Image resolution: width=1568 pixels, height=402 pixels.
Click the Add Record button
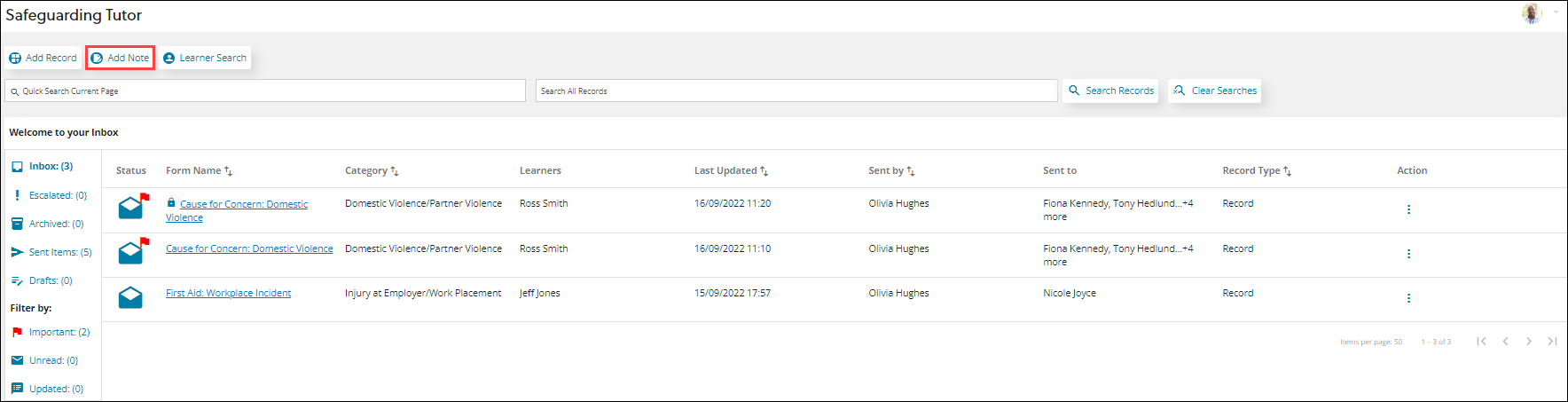coord(43,58)
